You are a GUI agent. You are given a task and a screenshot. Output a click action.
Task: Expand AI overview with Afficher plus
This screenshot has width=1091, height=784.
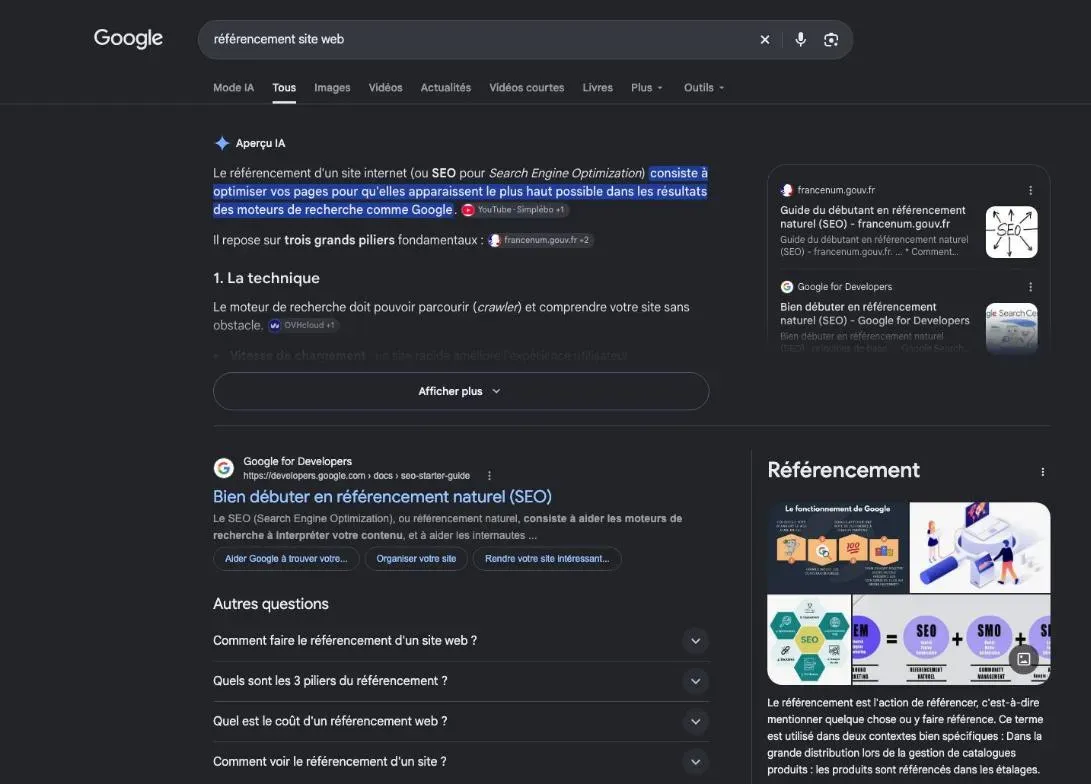pyautogui.click(x=461, y=391)
